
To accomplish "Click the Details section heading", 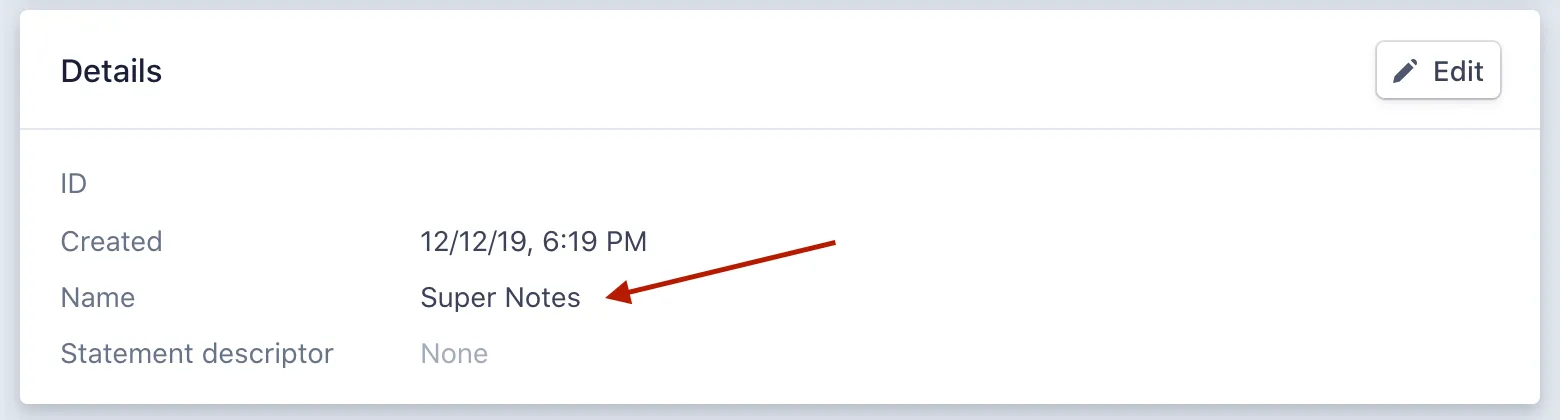I will 111,71.
